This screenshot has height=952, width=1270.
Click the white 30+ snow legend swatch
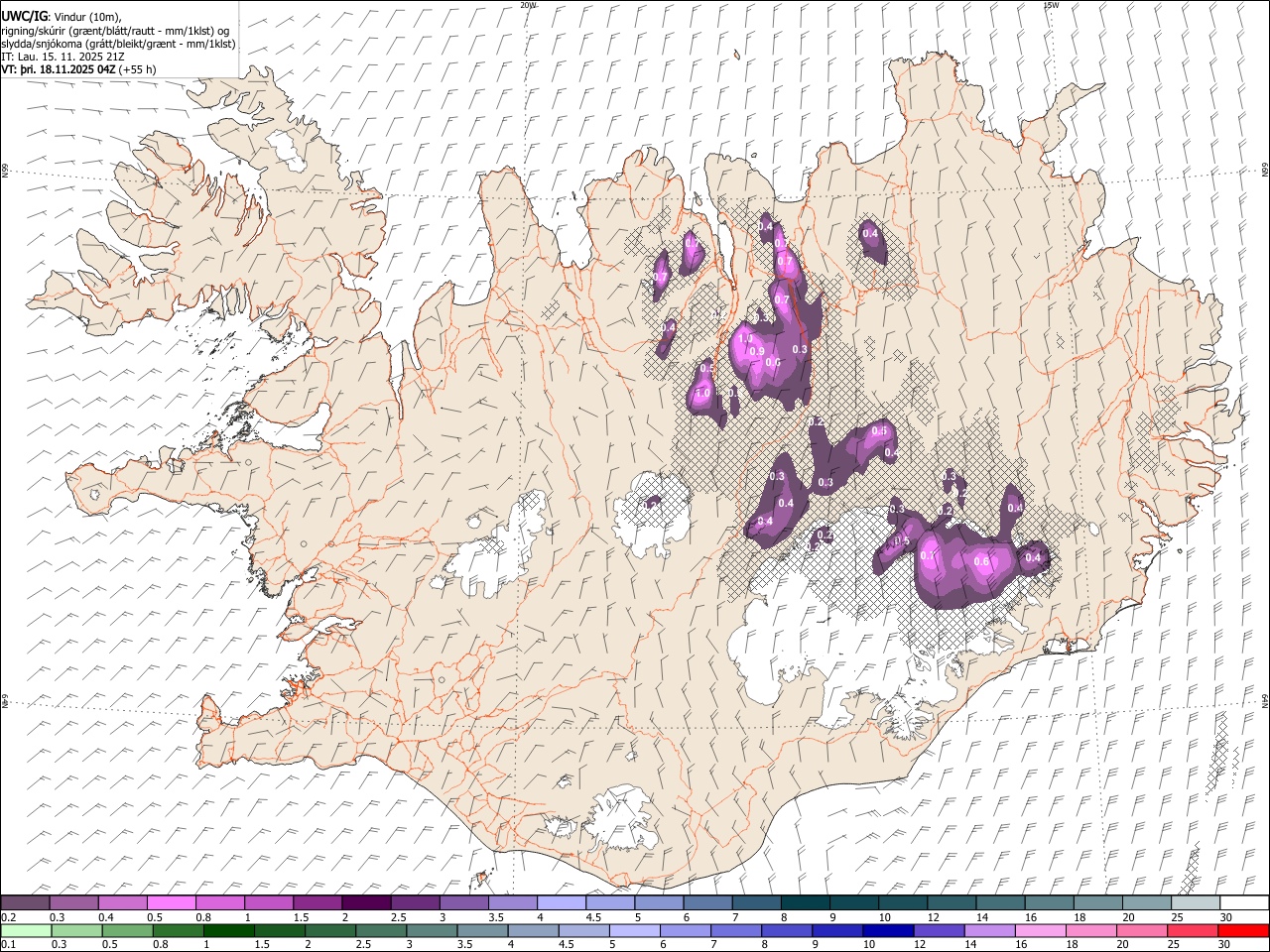[1243, 902]
